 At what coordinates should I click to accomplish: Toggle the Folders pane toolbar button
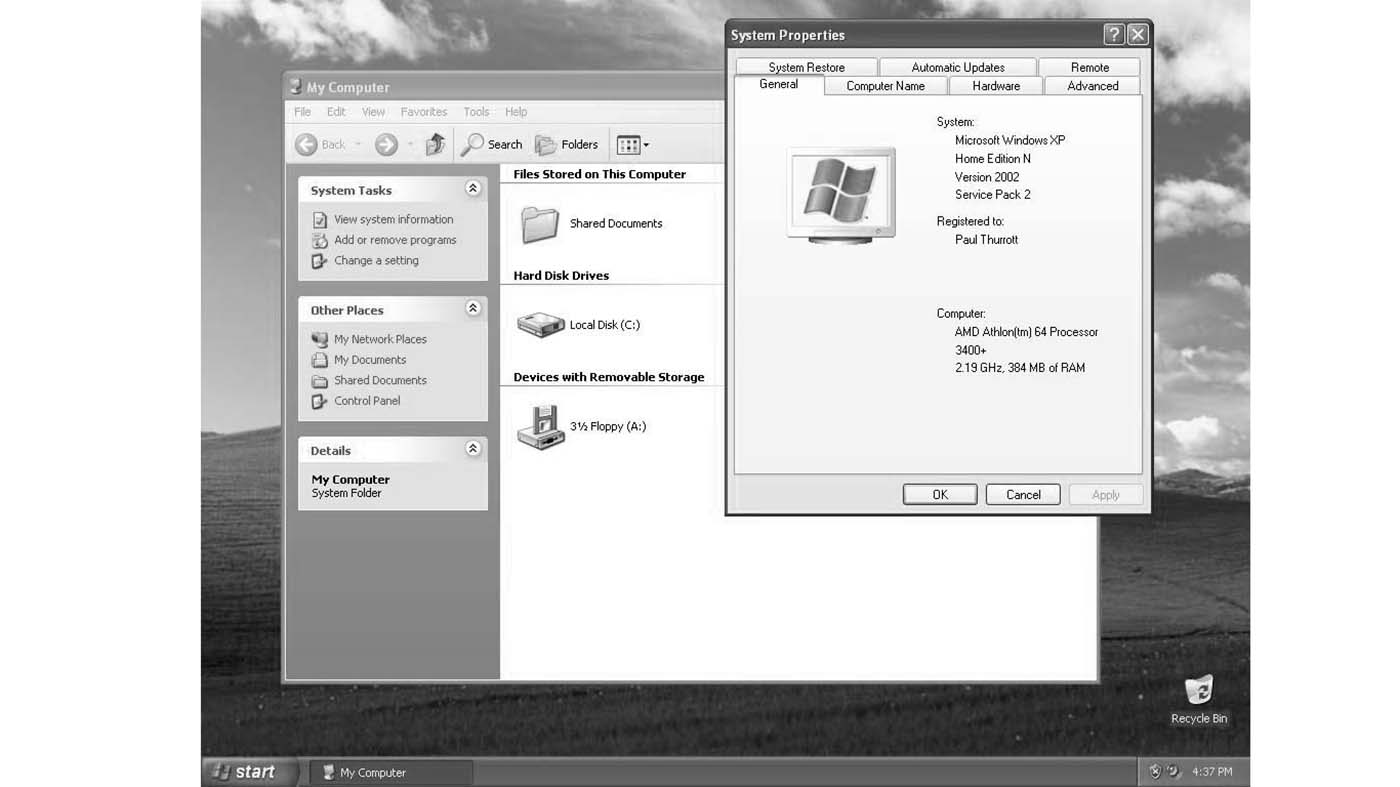566,145
